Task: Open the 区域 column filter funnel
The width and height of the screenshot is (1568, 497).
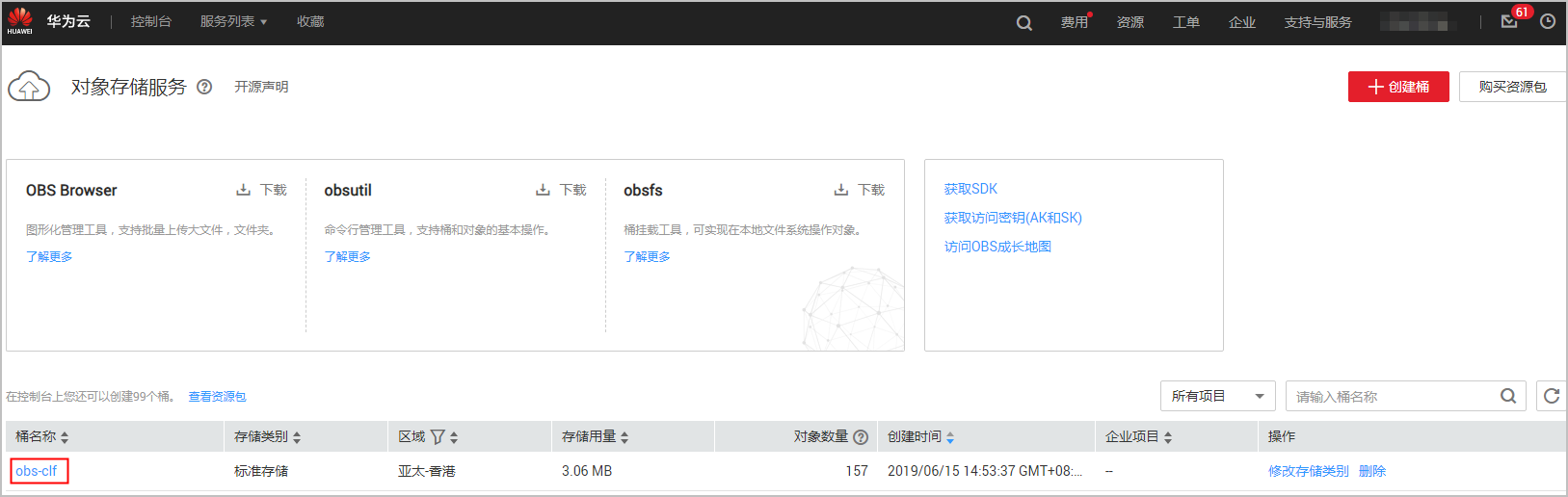Action: pyautogui.click(x=438, y=437)
